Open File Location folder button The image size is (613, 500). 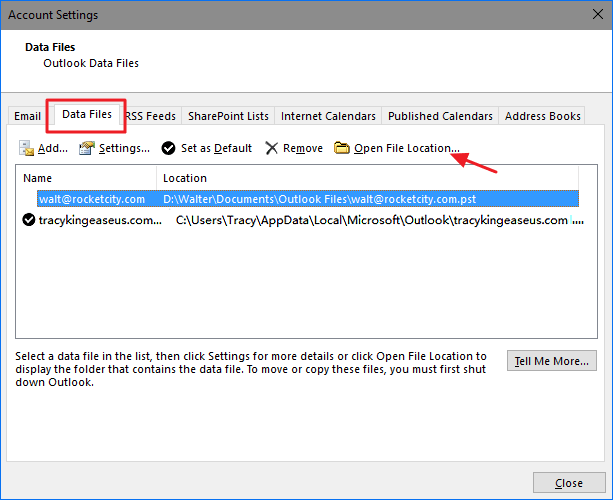pyautogui.click(x=396, y=148)
